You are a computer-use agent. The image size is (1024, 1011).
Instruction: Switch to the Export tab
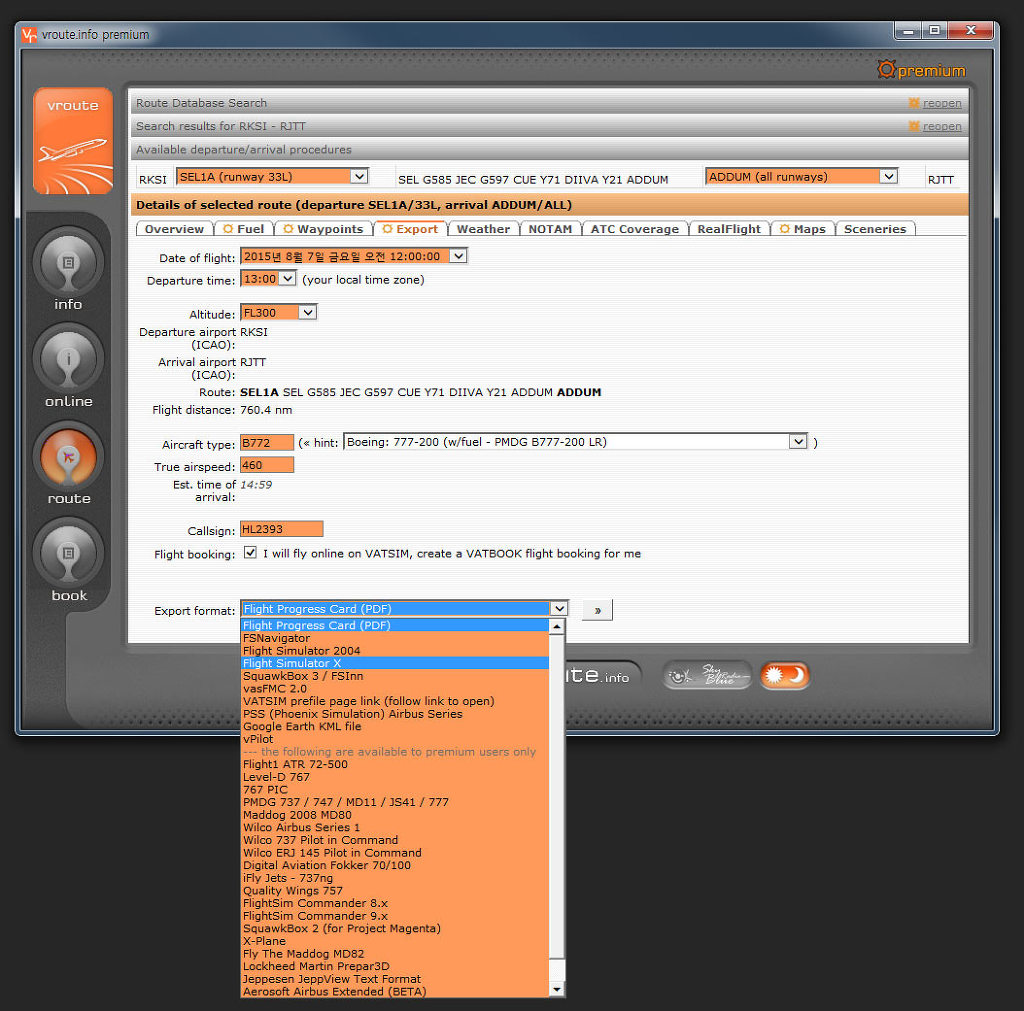point(410,229)
